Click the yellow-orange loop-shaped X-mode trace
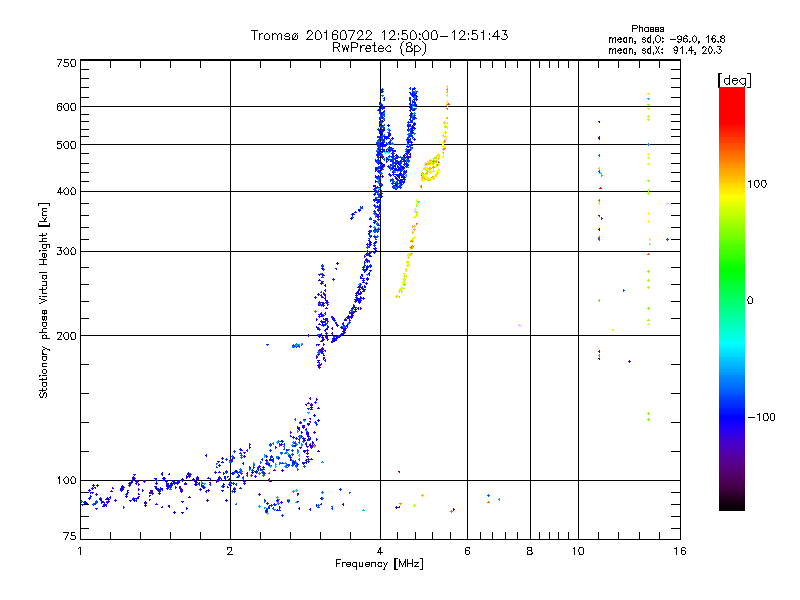 [431, 169]
